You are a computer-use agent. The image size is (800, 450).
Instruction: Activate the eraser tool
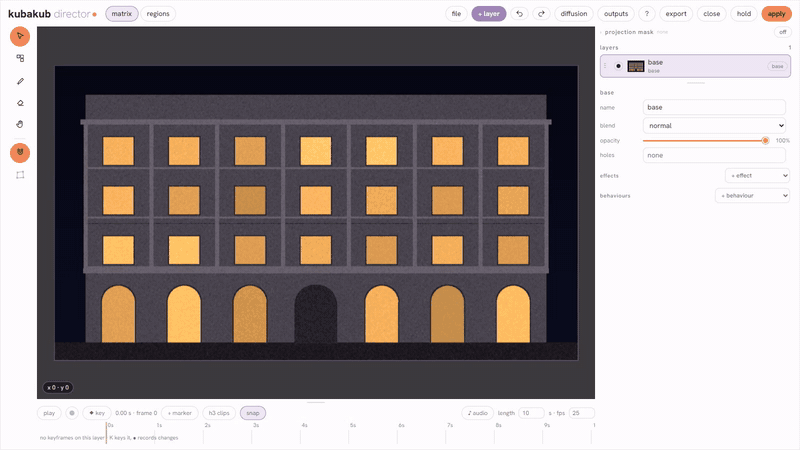(20, 103)
